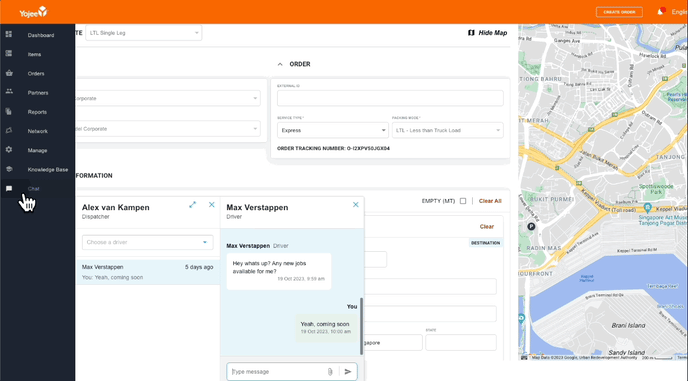Viewport: 688px width, 381px height.
Task: Click the Network sidebar icon
Action: coord(9,130)
